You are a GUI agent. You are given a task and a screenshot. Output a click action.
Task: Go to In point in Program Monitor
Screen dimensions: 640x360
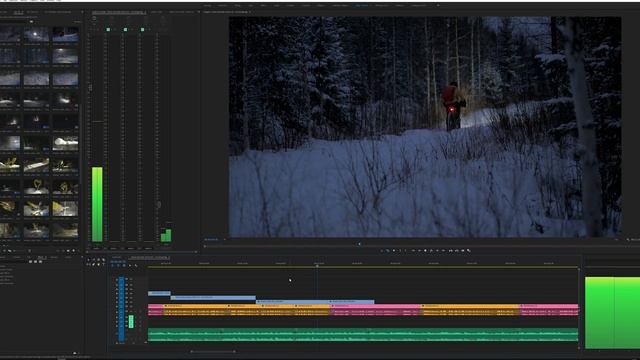tap(413, 251)
